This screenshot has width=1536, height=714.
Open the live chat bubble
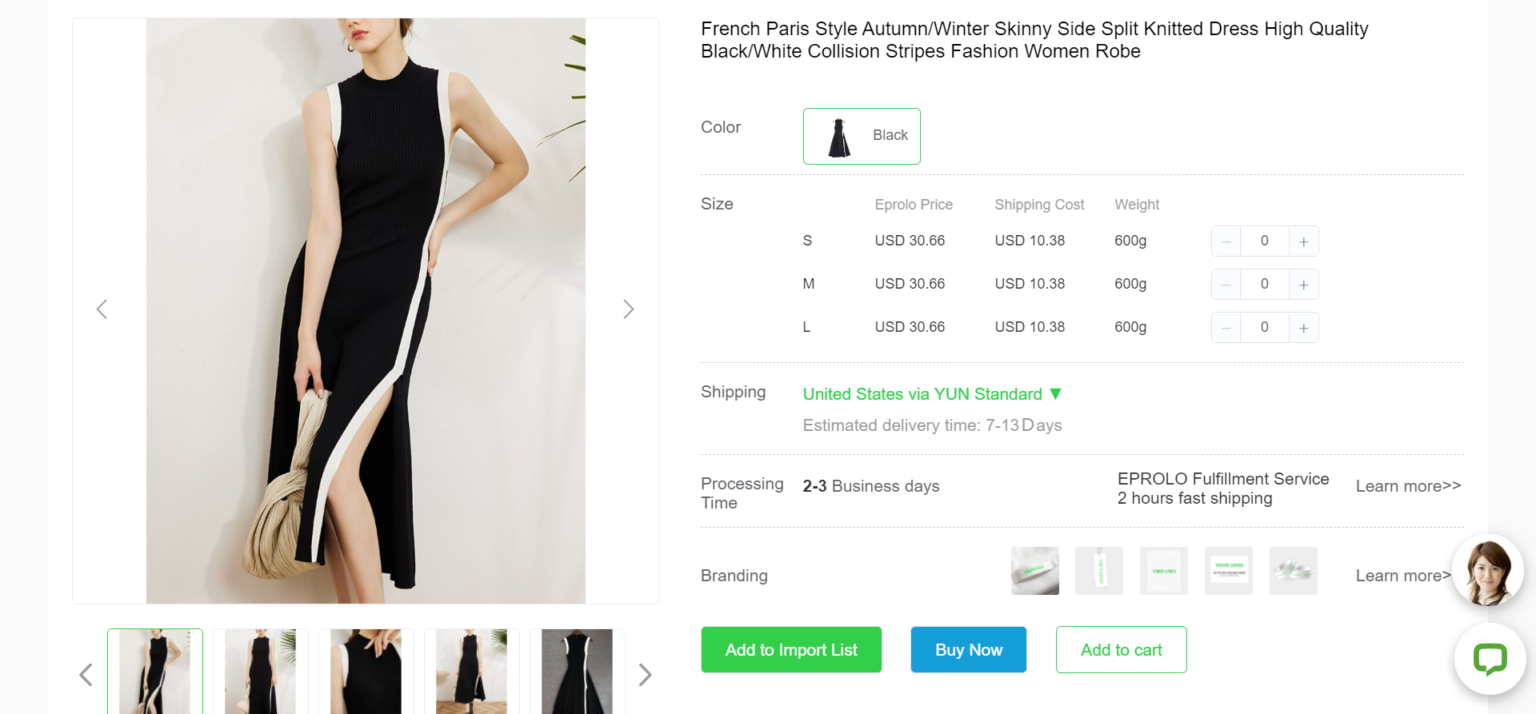pos(1489,660)
